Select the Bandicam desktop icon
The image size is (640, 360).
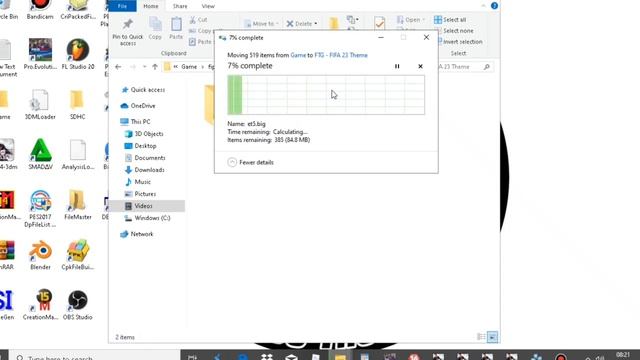(x=40, y=10)
